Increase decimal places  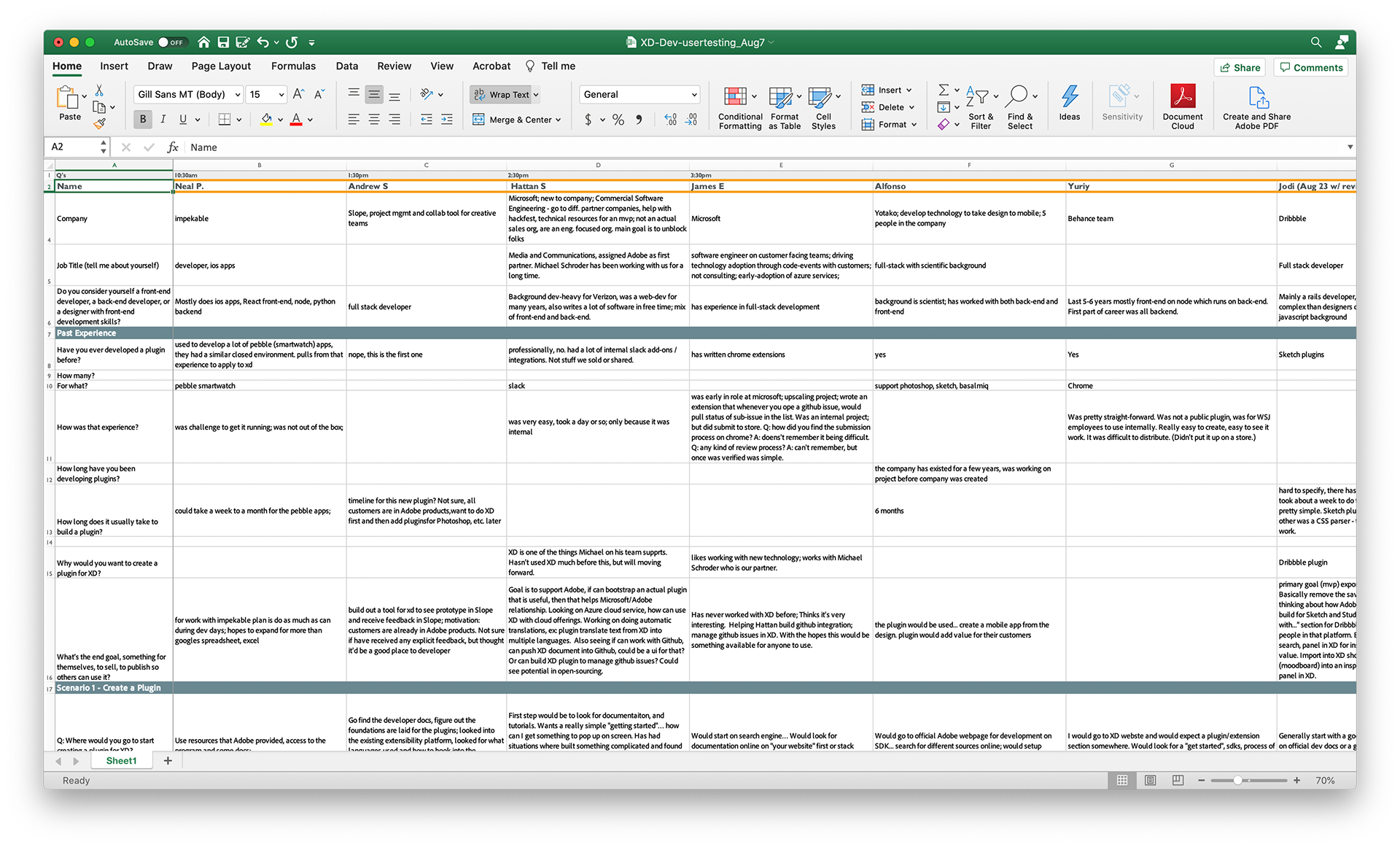[x=671, y=120]
